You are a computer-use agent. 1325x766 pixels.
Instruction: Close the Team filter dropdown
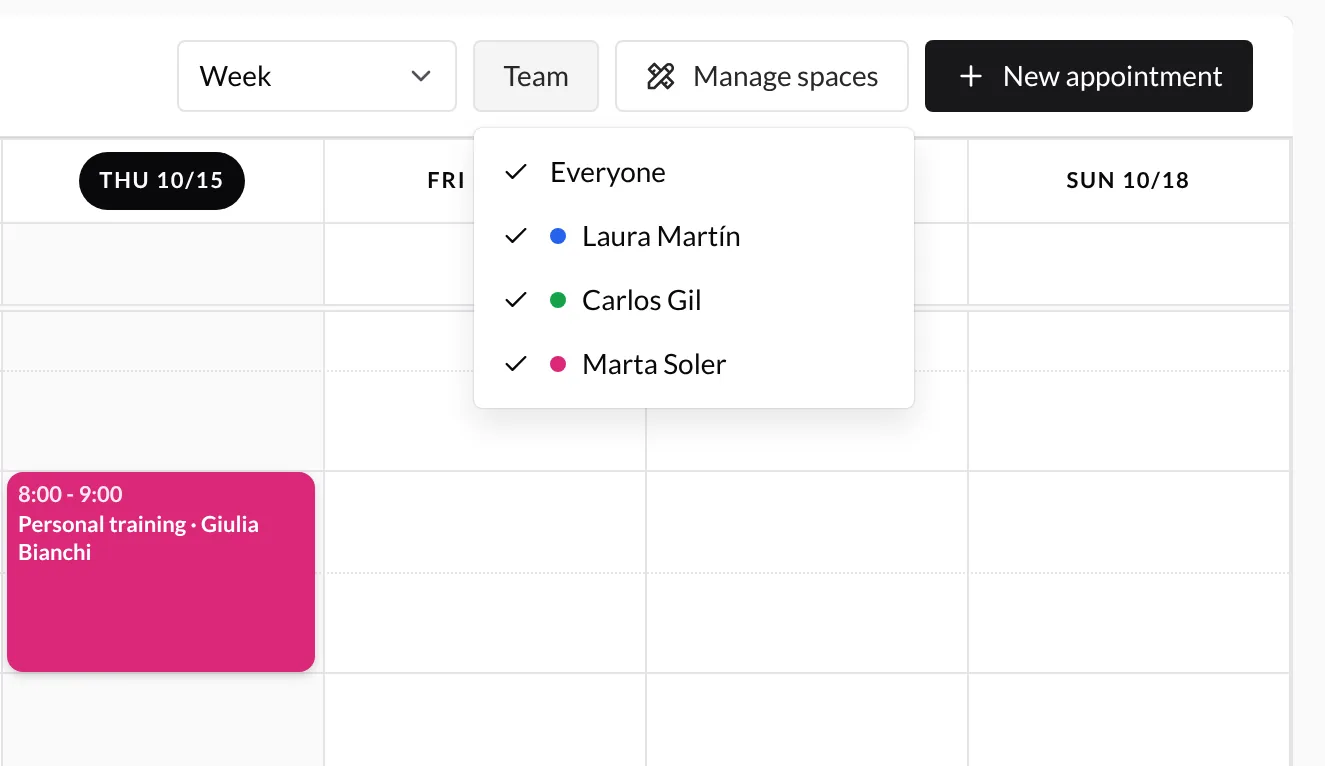536,76
